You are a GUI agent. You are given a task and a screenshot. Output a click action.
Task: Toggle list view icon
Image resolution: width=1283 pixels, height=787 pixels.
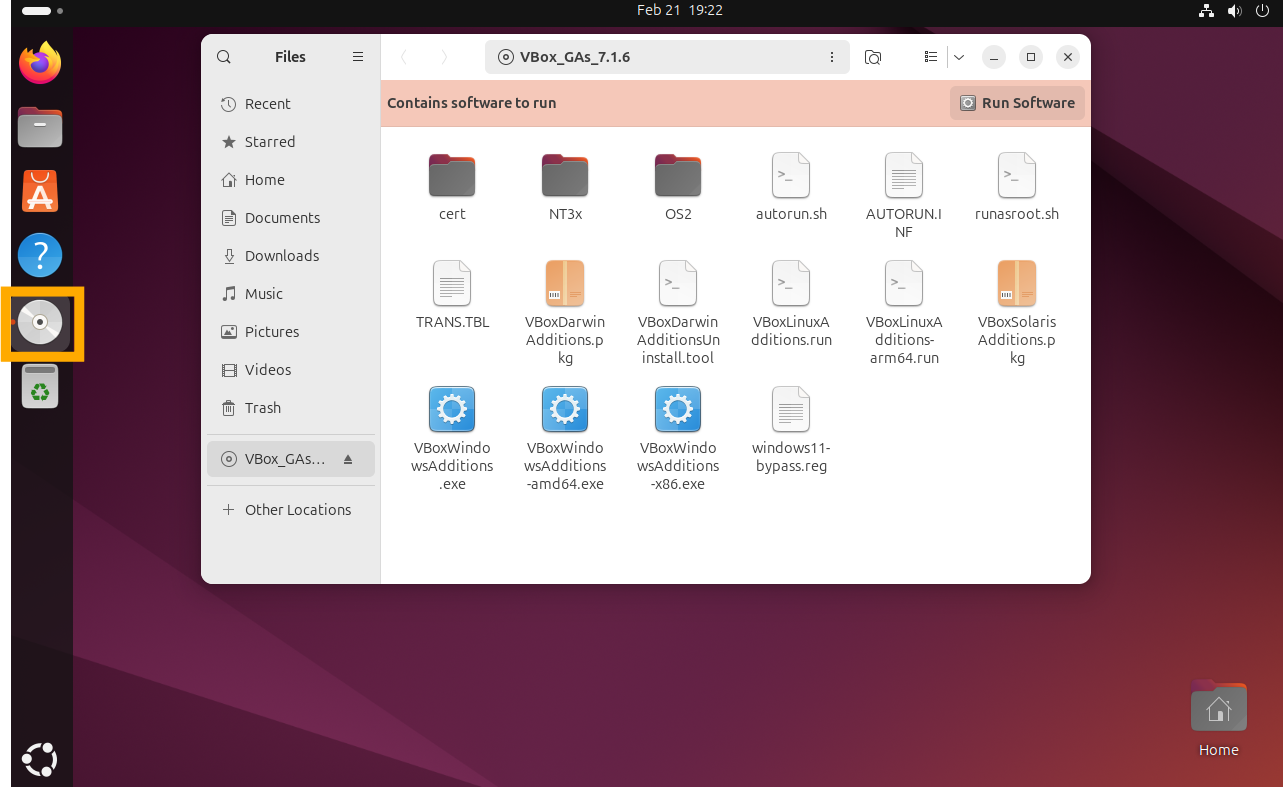931,57
